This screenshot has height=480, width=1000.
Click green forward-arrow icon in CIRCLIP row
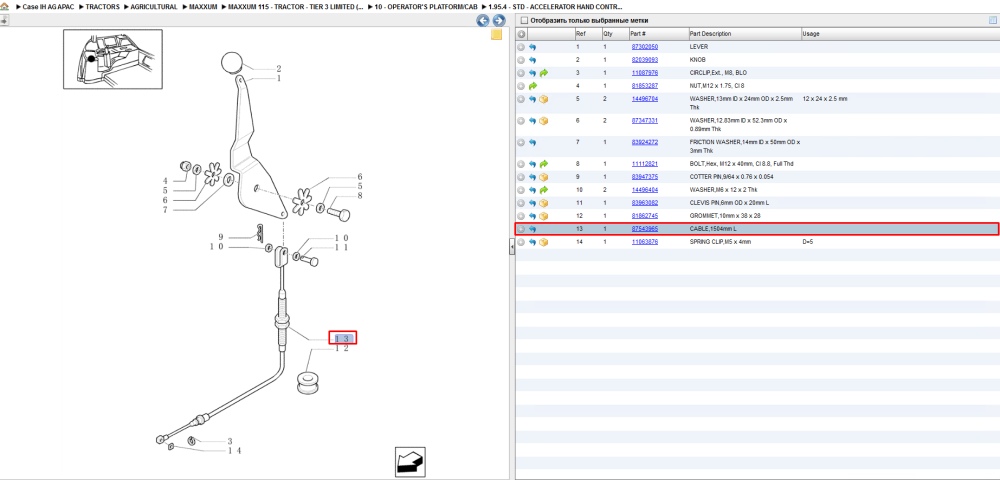click(x=543, y=73)
